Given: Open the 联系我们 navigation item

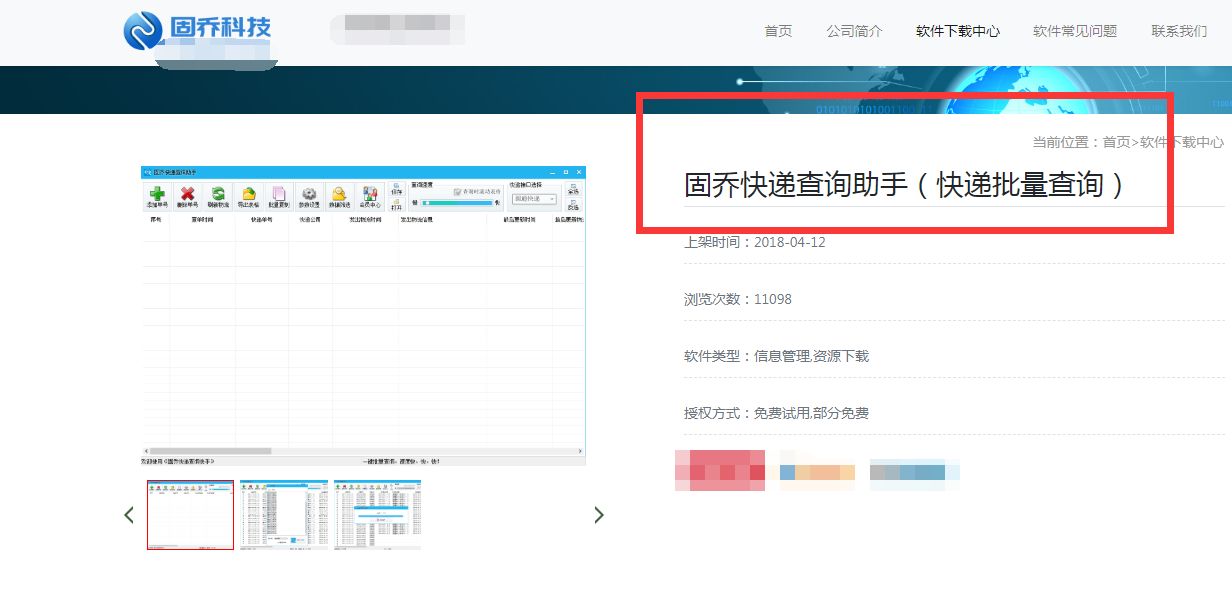Looking at the screenshot, I should 1179,31.
